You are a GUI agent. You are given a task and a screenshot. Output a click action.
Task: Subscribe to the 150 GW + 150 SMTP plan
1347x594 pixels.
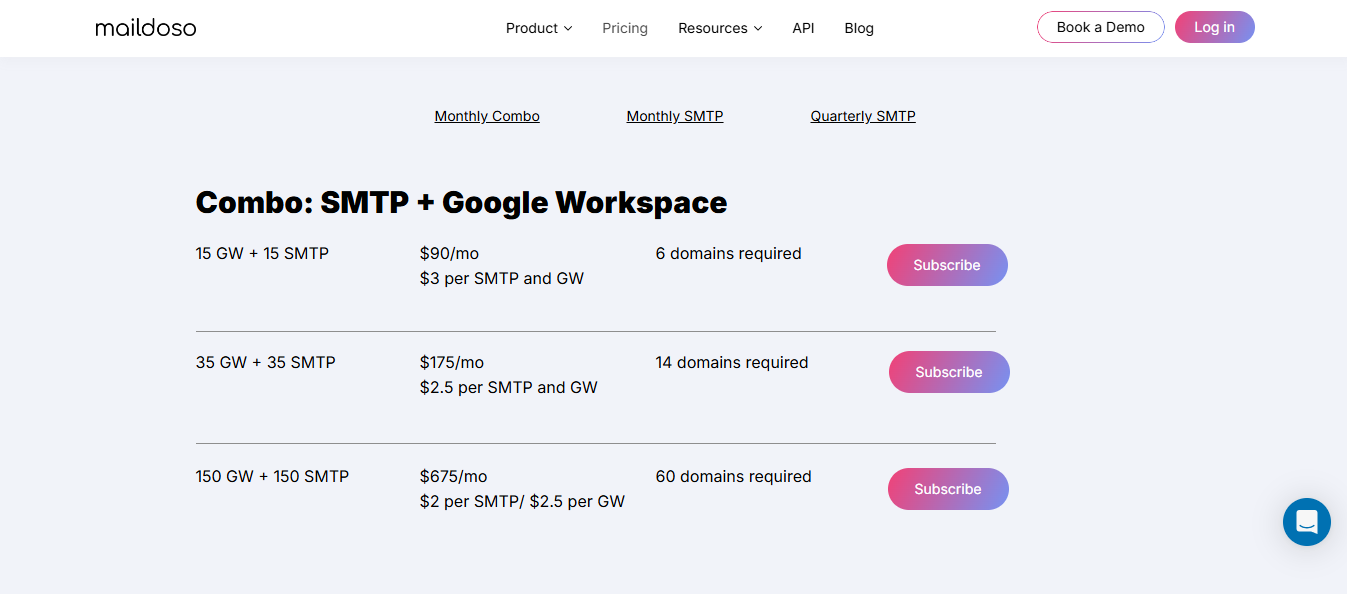(x=948, y=489)
